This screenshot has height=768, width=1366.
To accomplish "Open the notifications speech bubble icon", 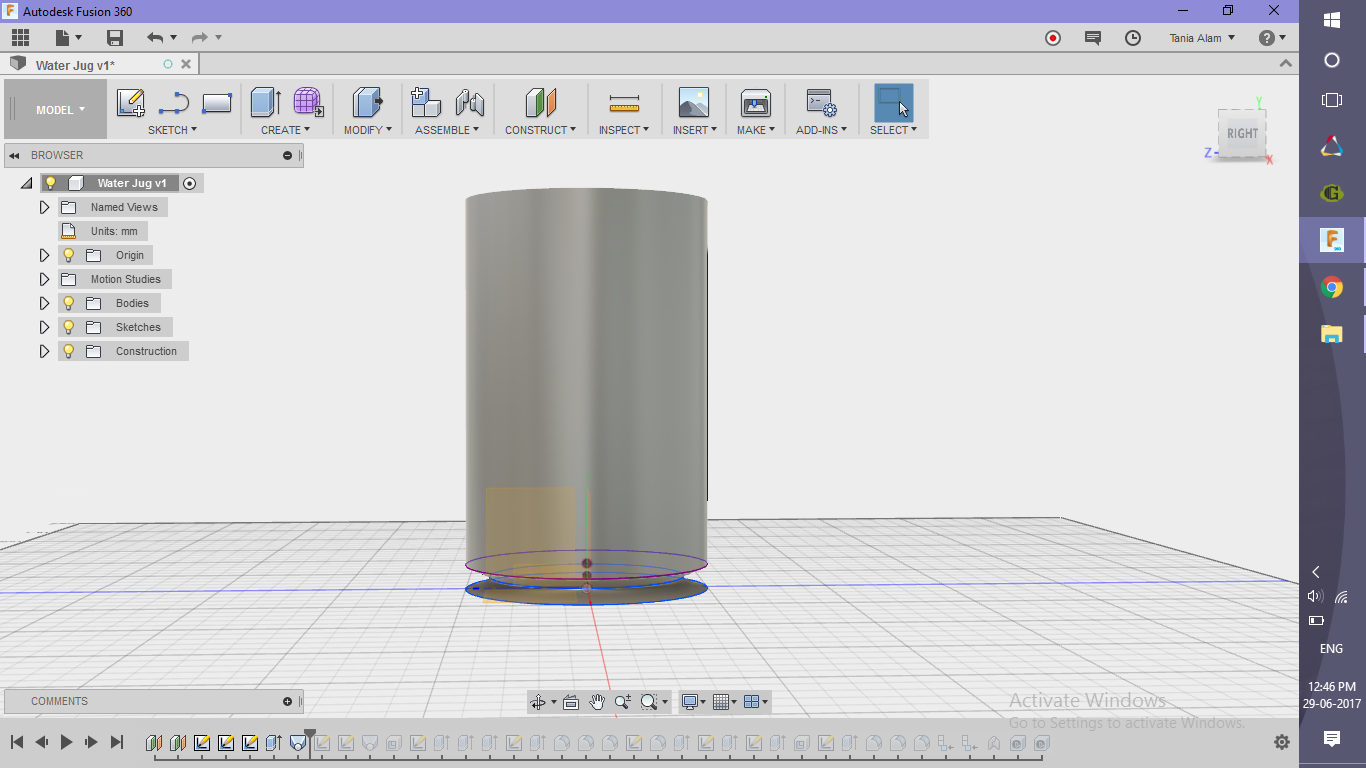I will click(1093, 38).
